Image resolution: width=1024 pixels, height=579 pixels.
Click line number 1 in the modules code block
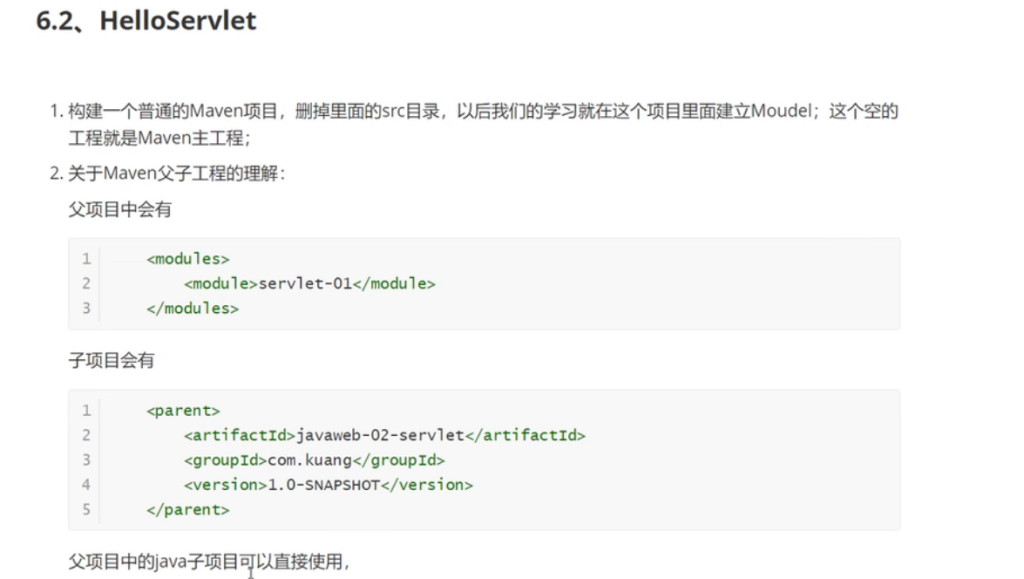(86, 259)
